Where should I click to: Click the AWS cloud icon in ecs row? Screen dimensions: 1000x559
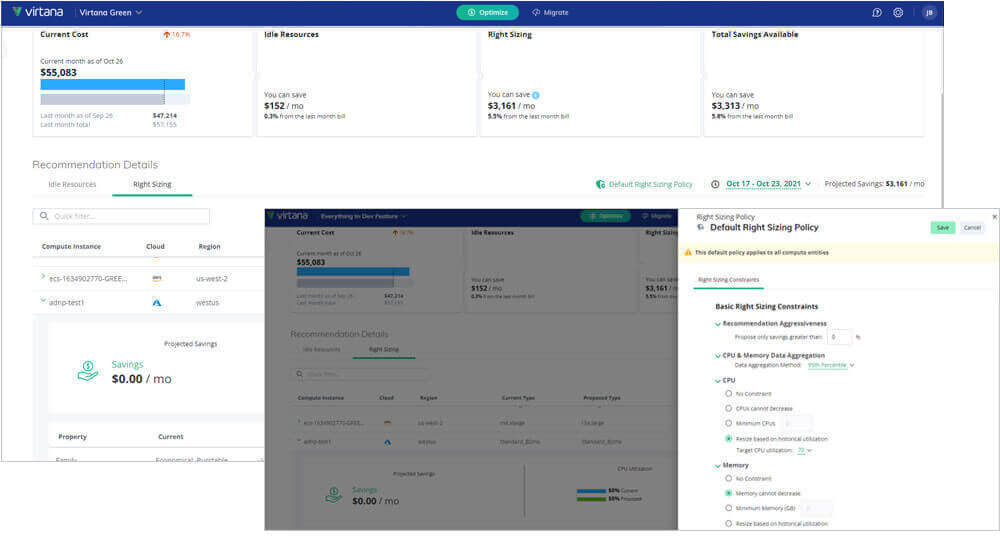157,279
